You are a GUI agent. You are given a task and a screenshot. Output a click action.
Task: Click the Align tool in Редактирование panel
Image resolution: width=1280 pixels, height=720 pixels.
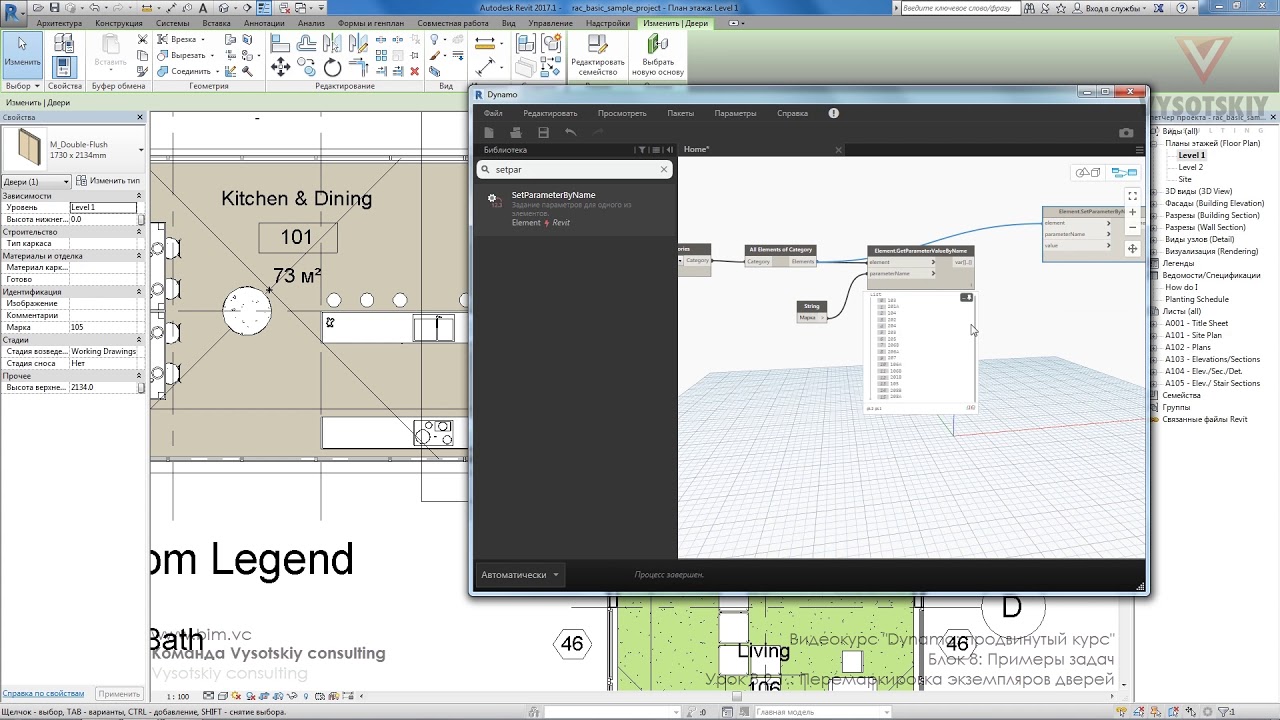tap(280, 43)
